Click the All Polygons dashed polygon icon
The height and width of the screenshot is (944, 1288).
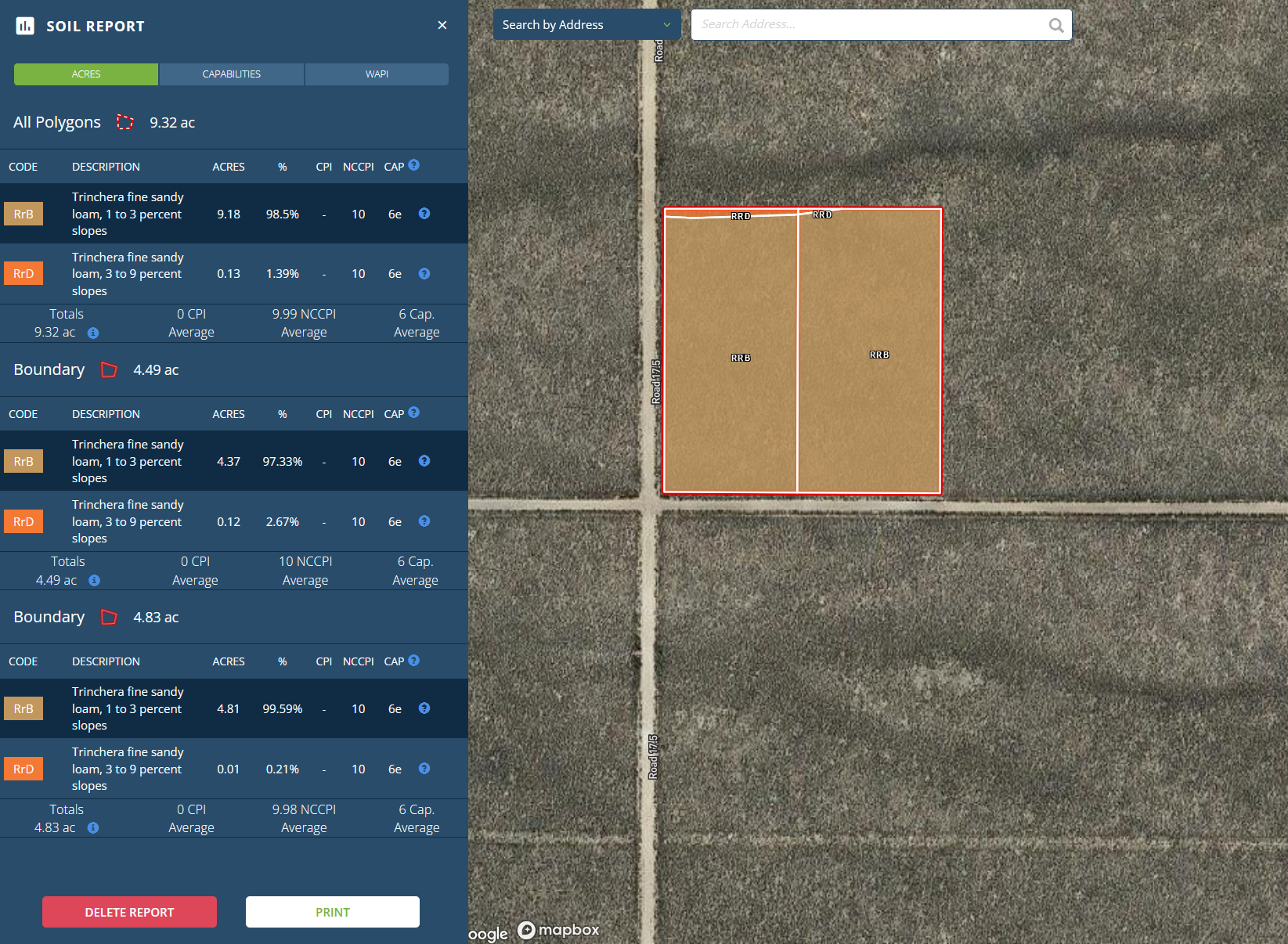(125, 122)
